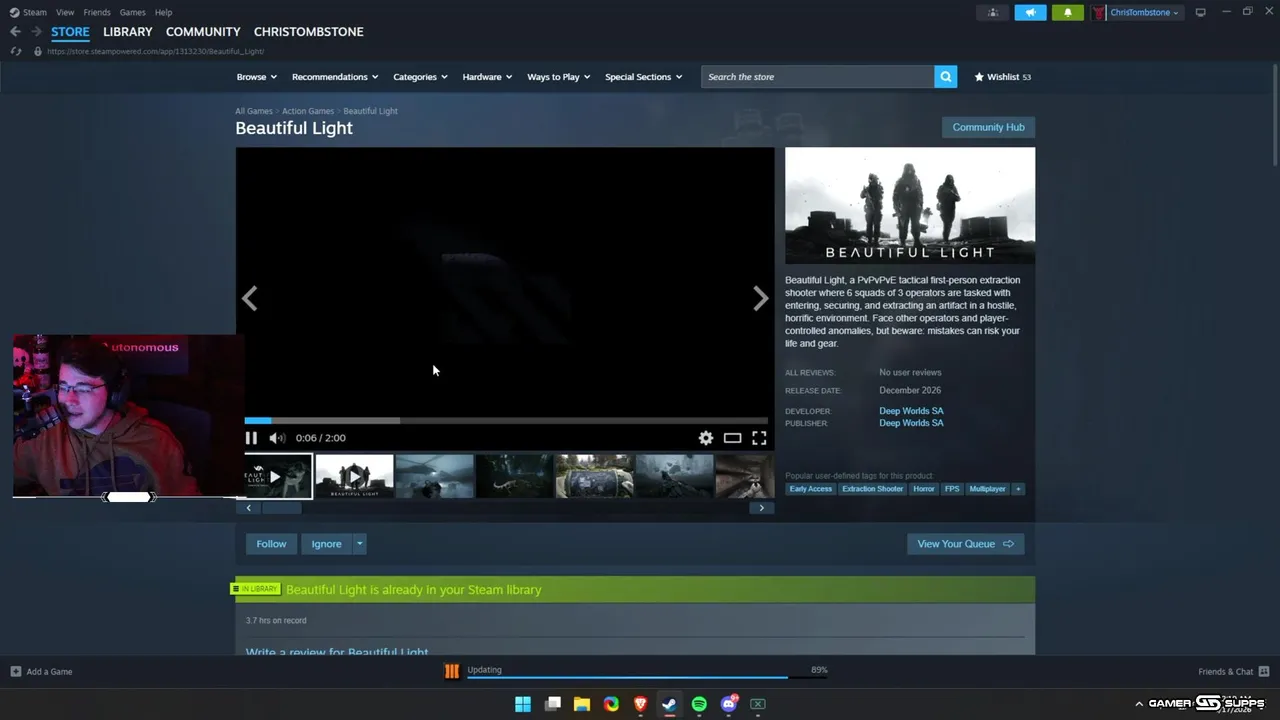Screen dimensions: 1280x720
Task: Select the Horror tag
Action: pyautogui.click(x=924, y=489)
